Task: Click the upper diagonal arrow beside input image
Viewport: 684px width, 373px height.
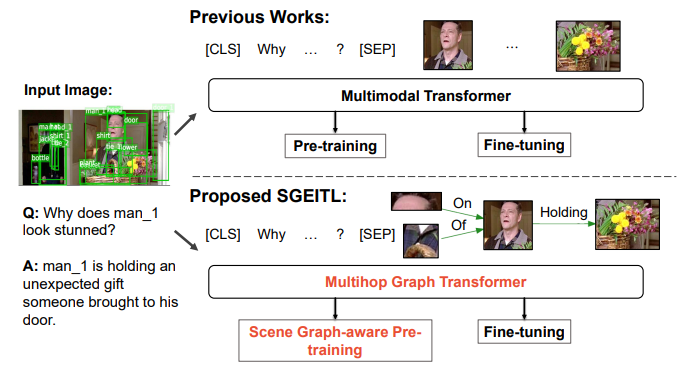Action: point(185,124)
